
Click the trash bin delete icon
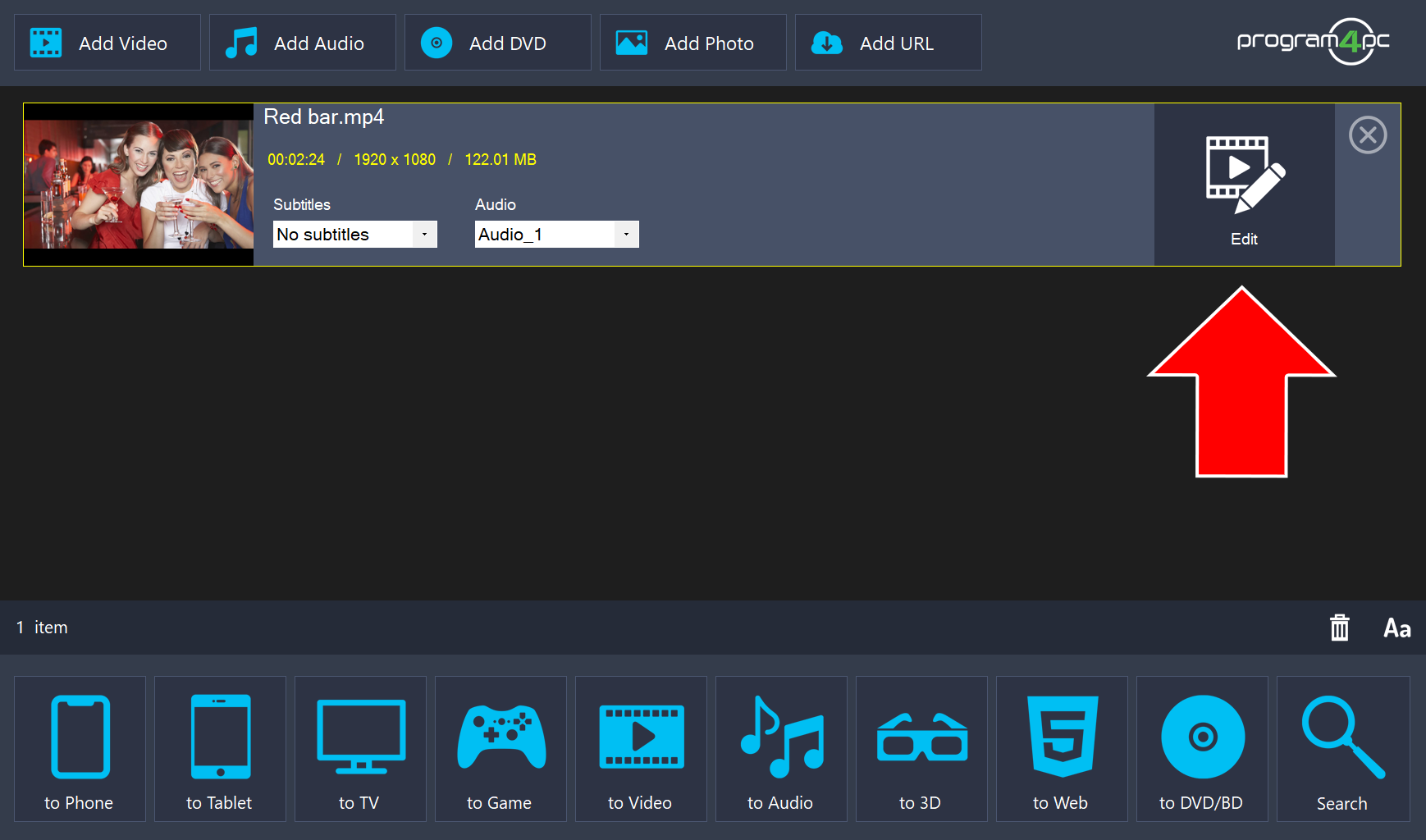pyautogui.click(x=1340, y=628)
